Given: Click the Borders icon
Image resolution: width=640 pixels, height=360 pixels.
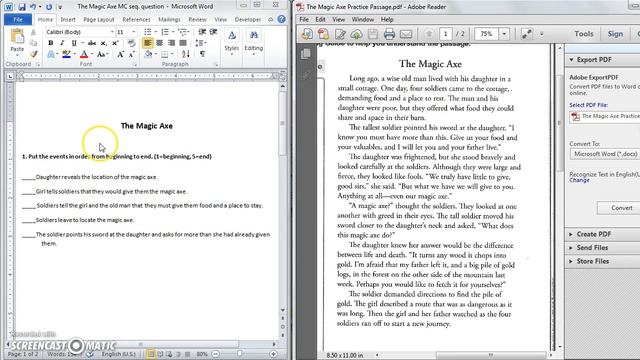Looking at the screenshot, I should coord(164,54).
